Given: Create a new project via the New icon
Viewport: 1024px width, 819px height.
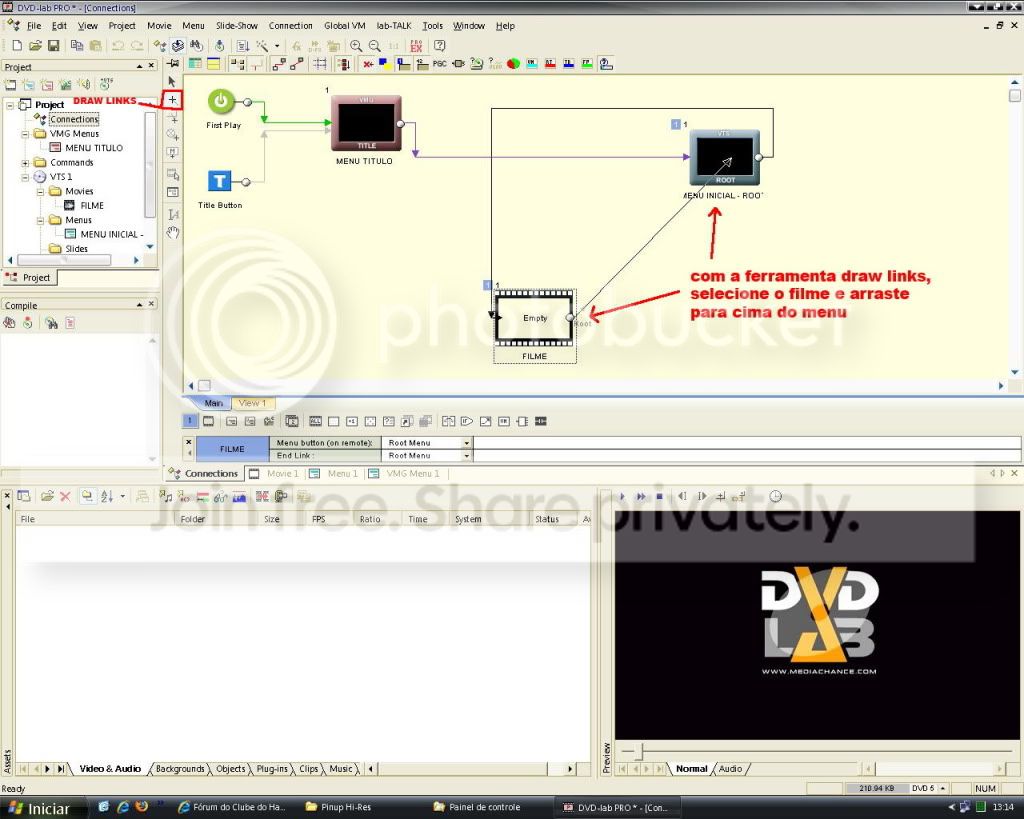Looking at the screenshot, I should pyautogui.click(x=18, y=45).
